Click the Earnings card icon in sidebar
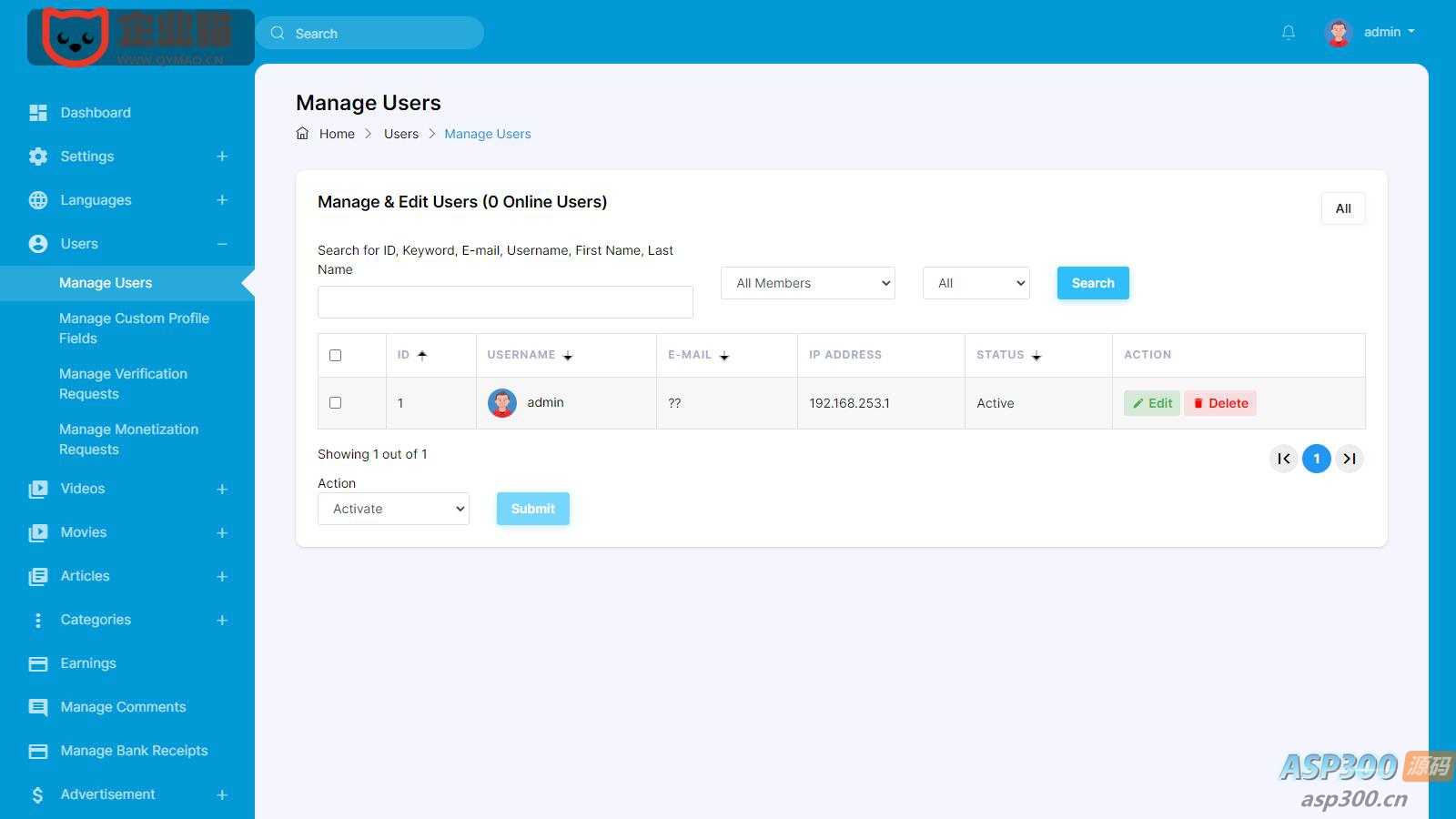 tap(38, 663)
